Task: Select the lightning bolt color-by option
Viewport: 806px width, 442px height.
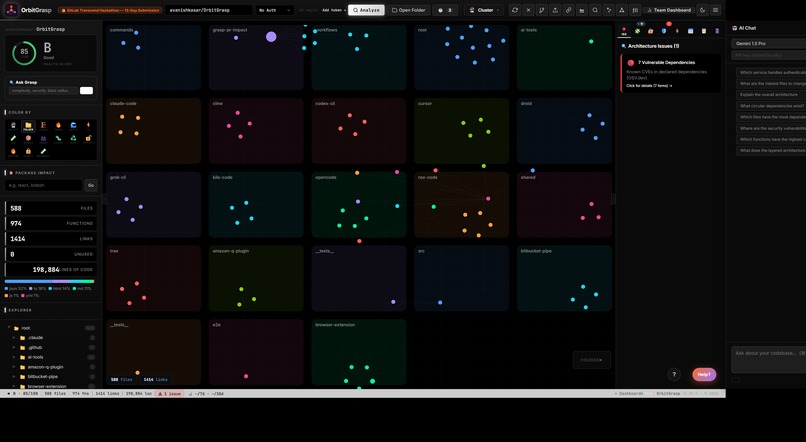Action: coord(88,126)
